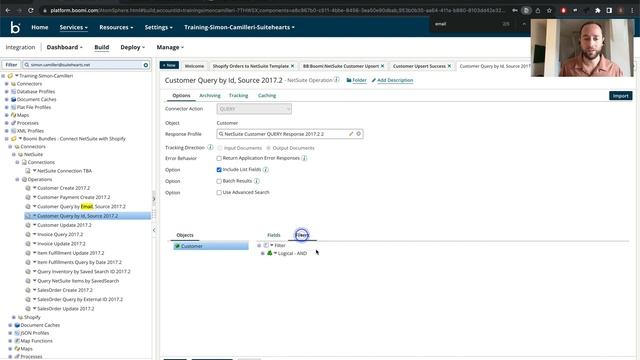Collapse the Boomi Bundles folder

point(7,139)
